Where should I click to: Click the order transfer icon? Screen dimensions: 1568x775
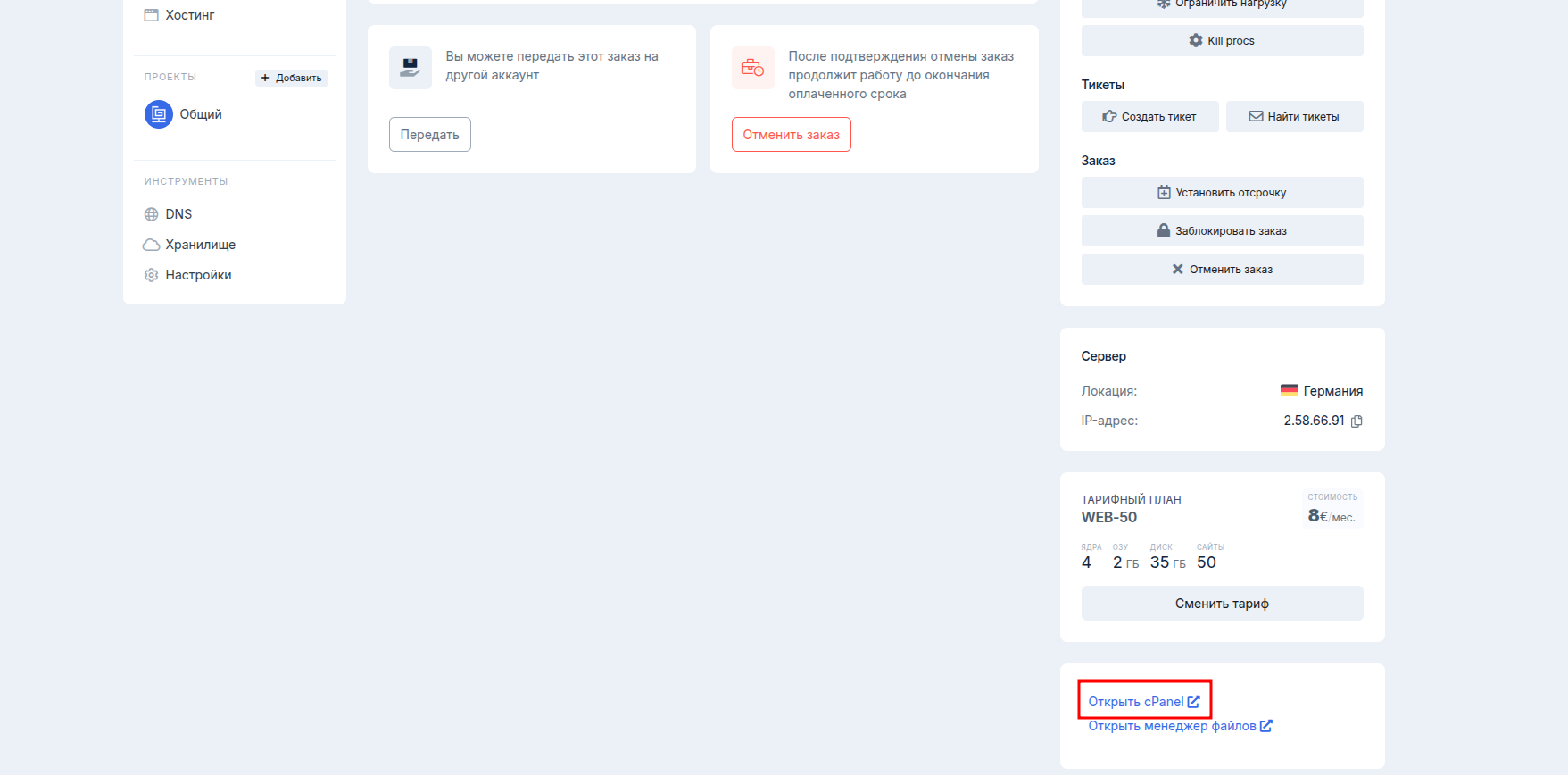(x=411, y=68)
